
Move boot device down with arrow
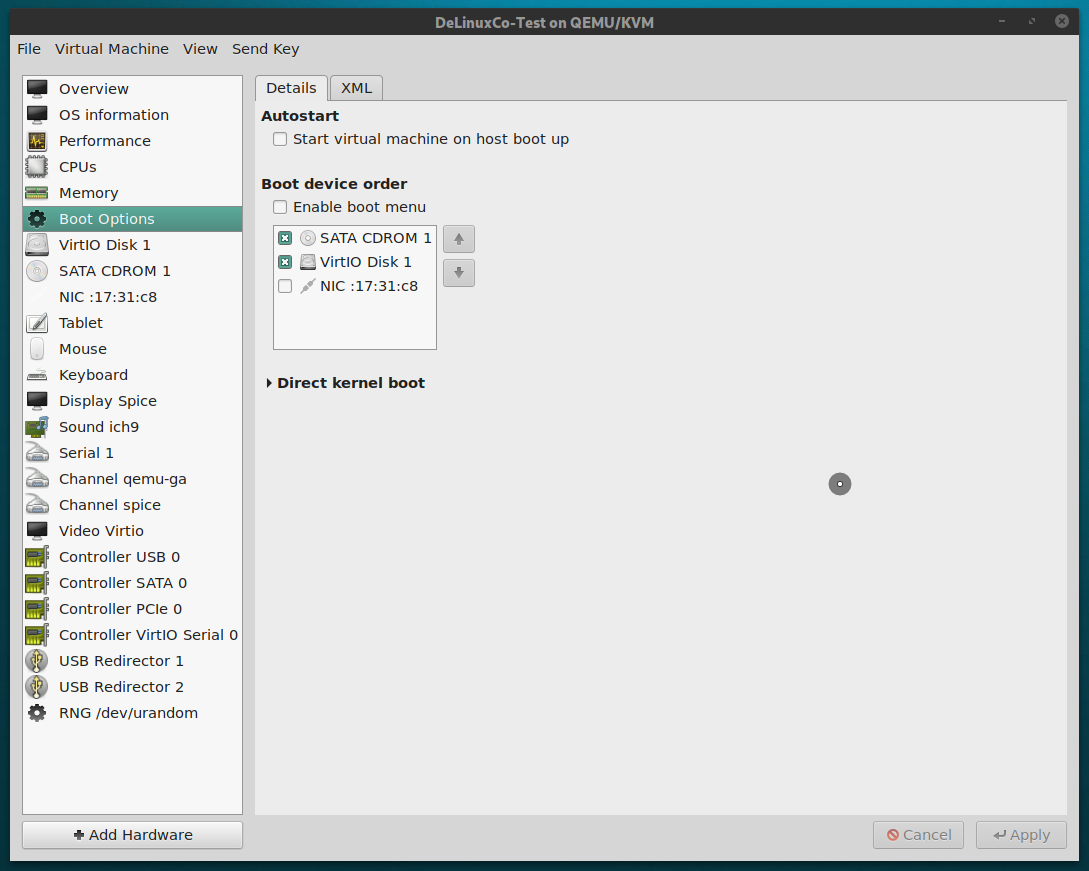458,273
